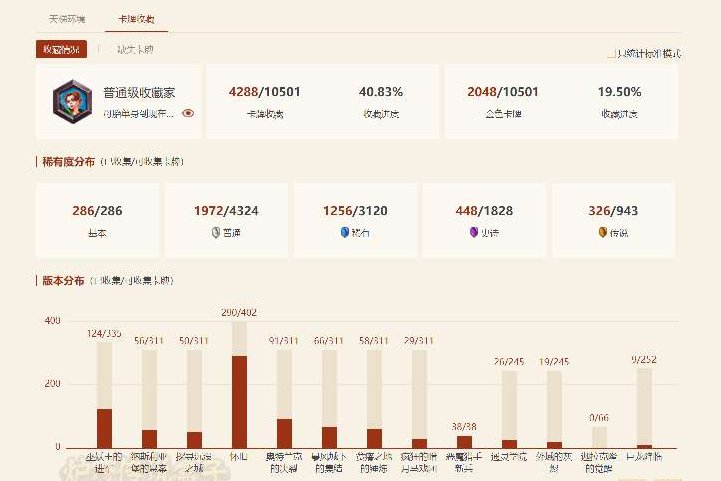Click the 448/1828 epic cards count
Screen dimensions: 721x481
click(484, 211)
